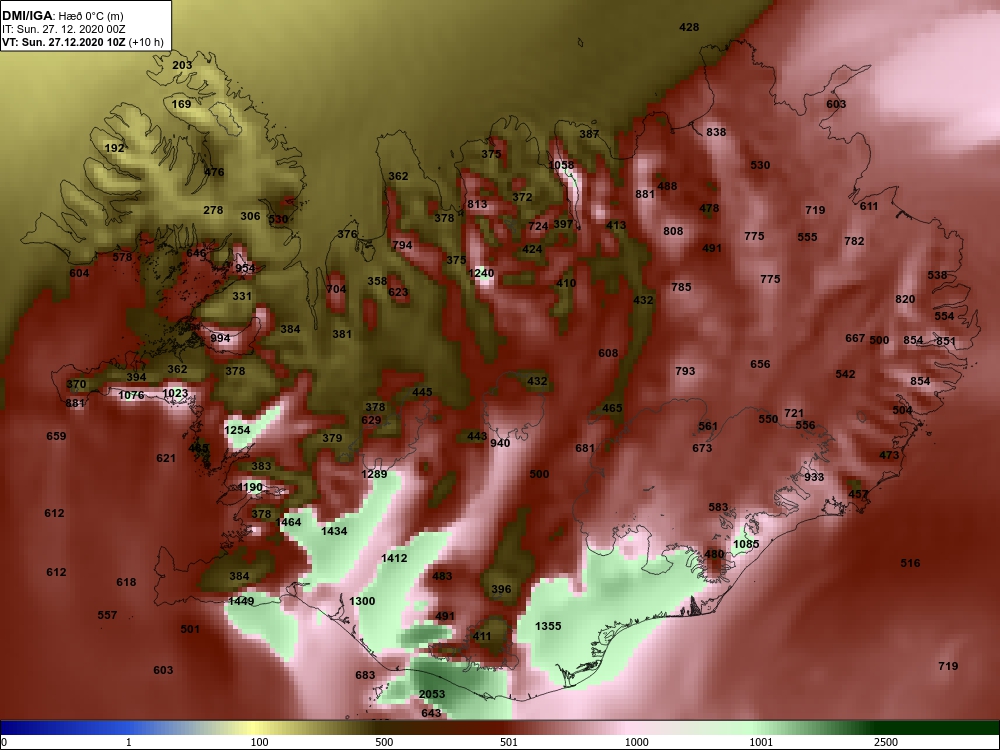Click the 1355 value on the map
Screen dimensions: 1000x750
point(548,626)
